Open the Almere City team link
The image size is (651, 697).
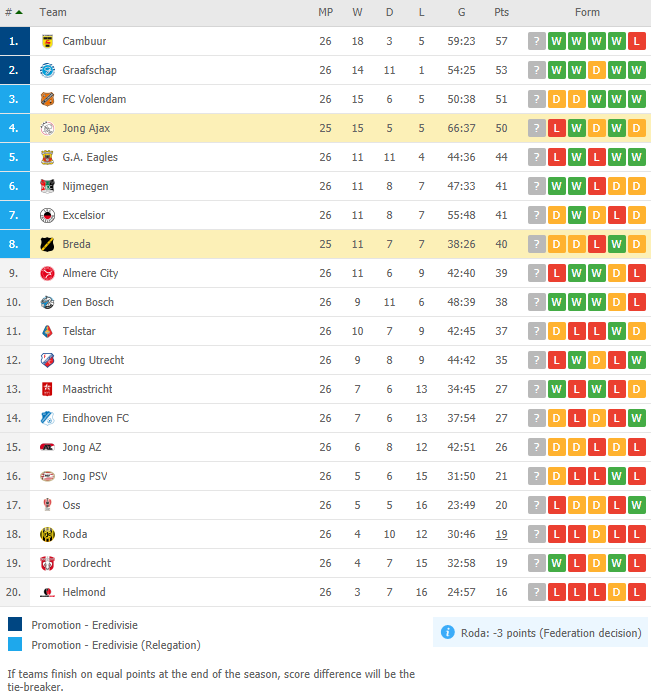pos(90,273)
